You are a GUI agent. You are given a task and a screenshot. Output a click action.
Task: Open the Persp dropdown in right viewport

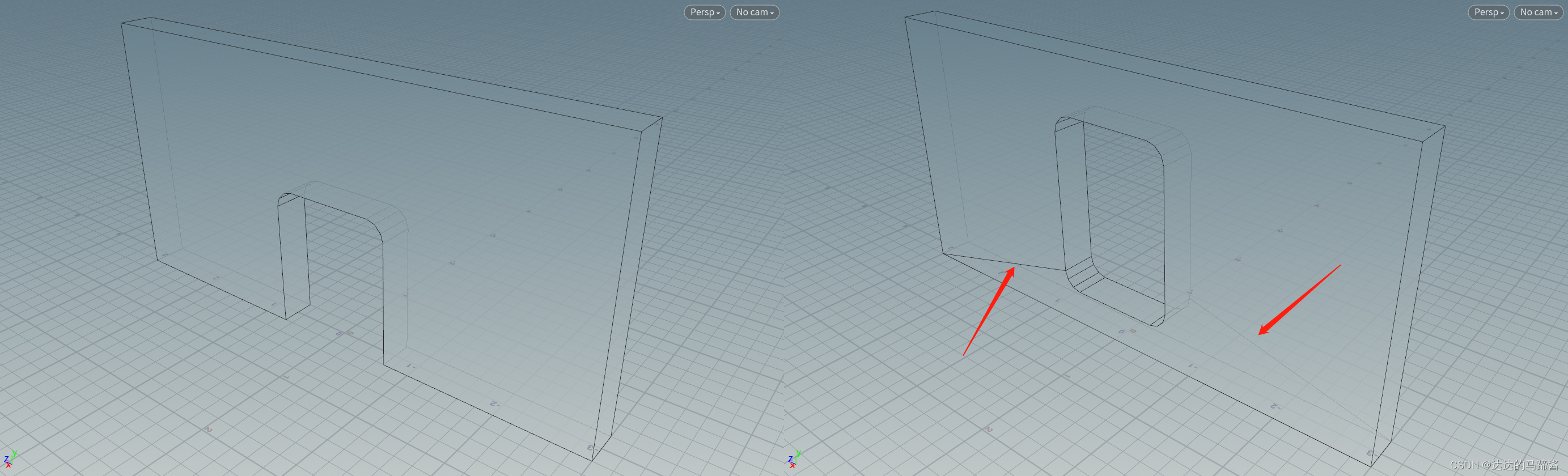pyautogui.click(x=1488, y=12)
